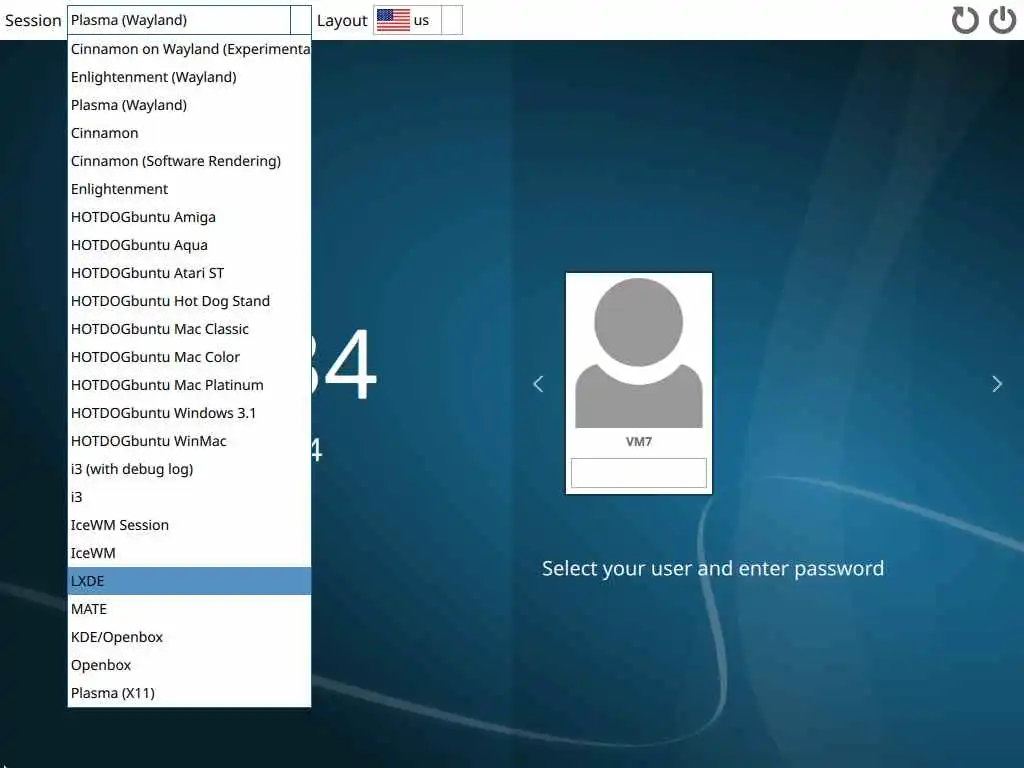Screen dimensions: 1024x768
Task: Select Plasma (Wayland) in the session list
Action: coord(189,105)
